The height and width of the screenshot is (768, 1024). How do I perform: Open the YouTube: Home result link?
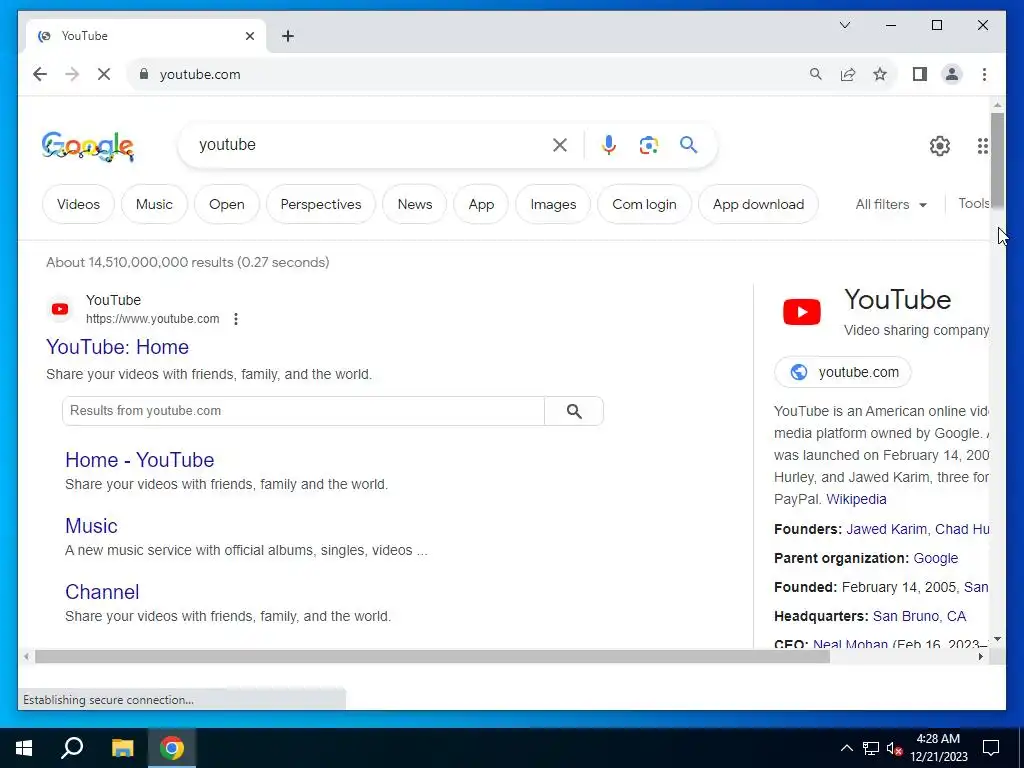pyautogui.click(x=118, y=347)
